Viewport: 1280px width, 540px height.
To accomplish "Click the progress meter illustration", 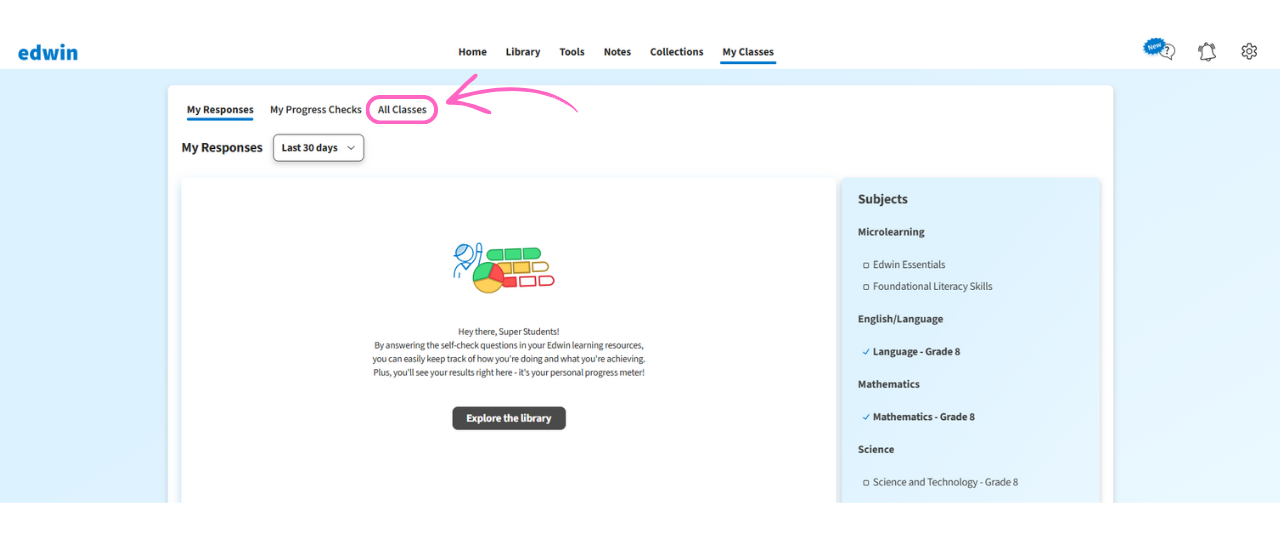I will pos(503,268).
